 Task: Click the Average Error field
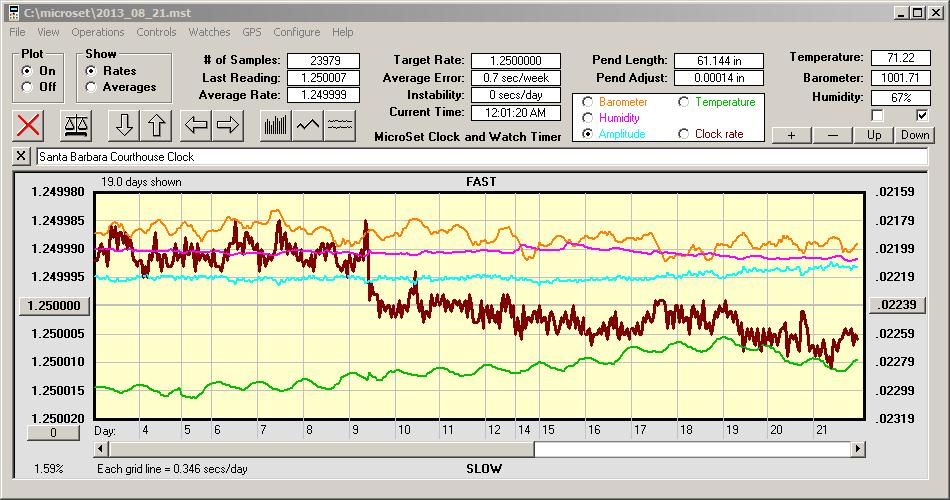(x=516, y=78)
